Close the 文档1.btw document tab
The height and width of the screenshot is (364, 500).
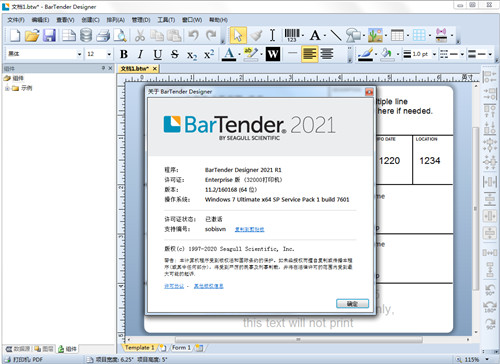155,69
